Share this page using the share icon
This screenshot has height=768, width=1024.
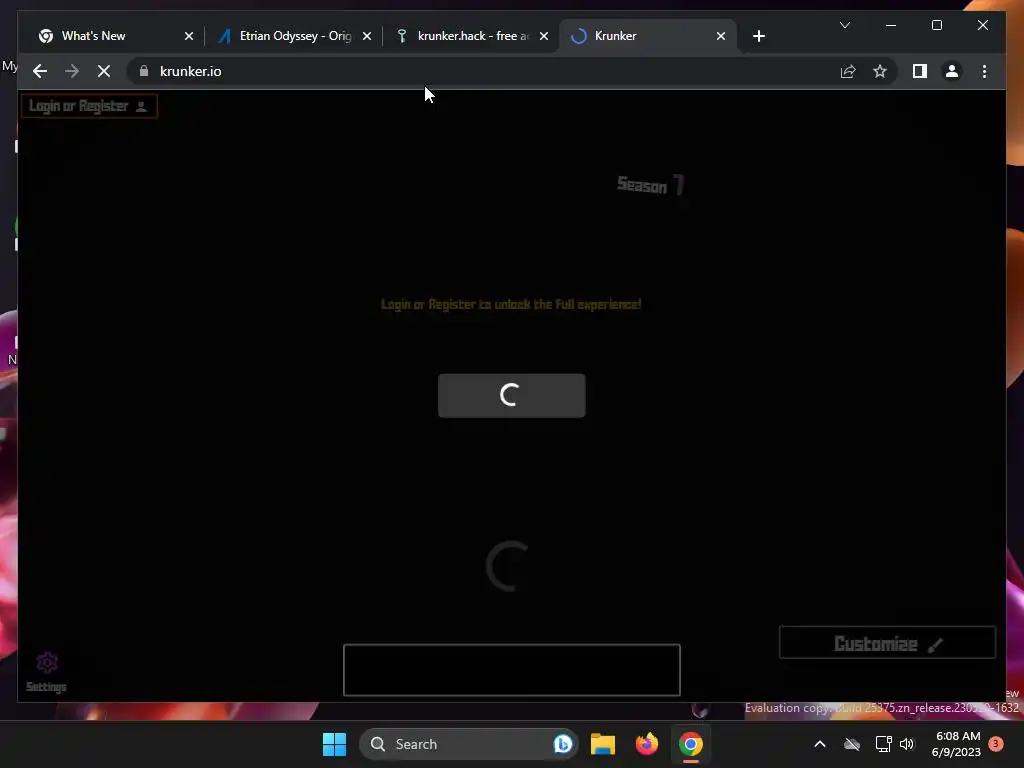tap(848, 71)
